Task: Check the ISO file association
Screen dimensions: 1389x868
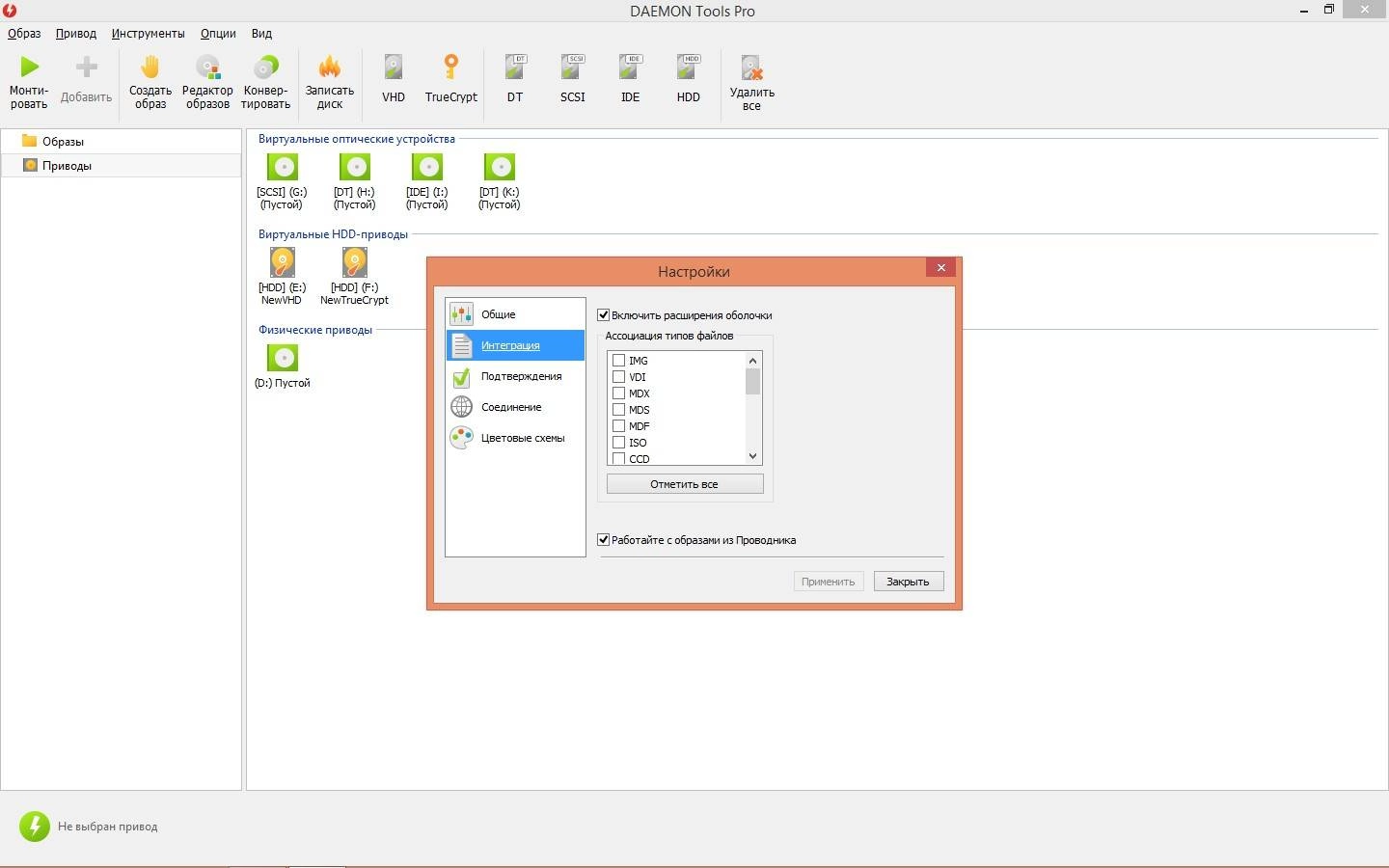Action: point(619,443)
